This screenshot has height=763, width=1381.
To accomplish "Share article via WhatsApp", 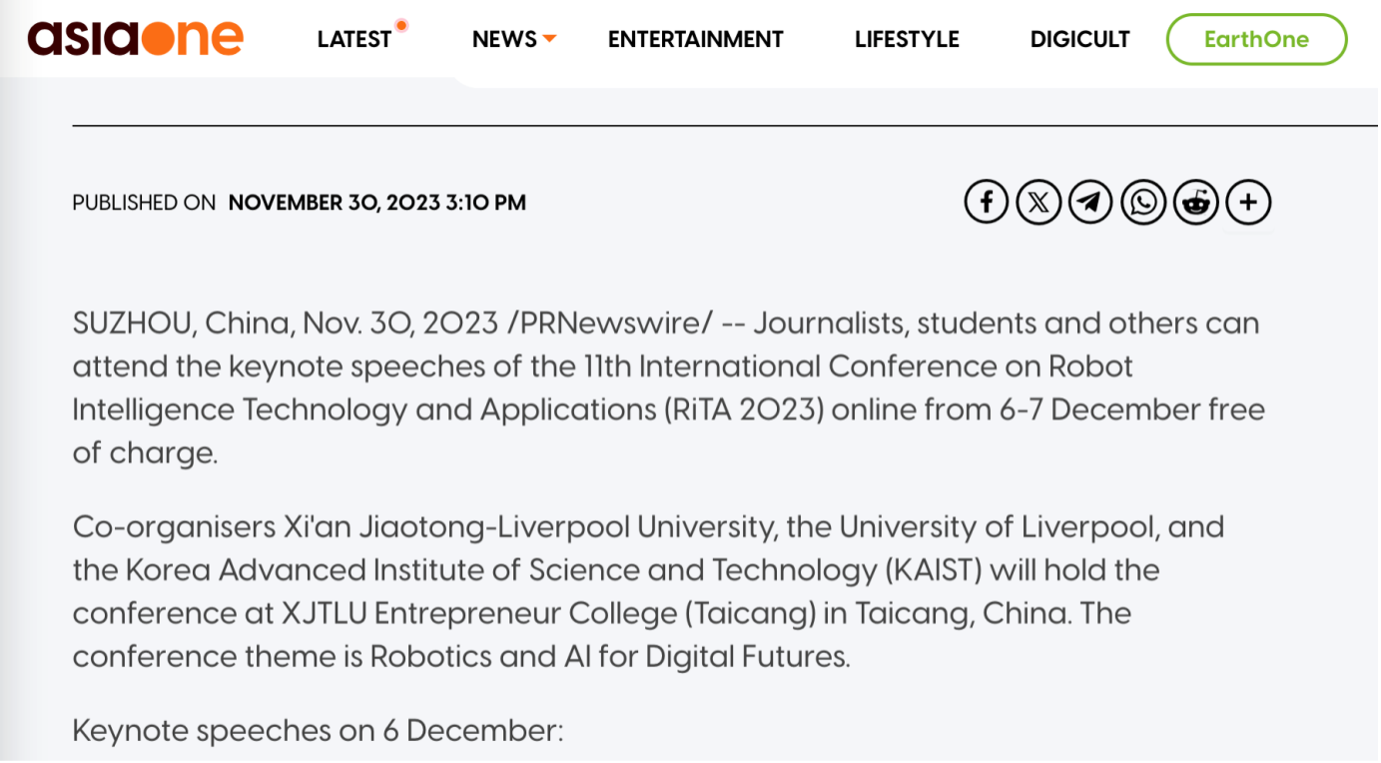I will coord(1143,203).
